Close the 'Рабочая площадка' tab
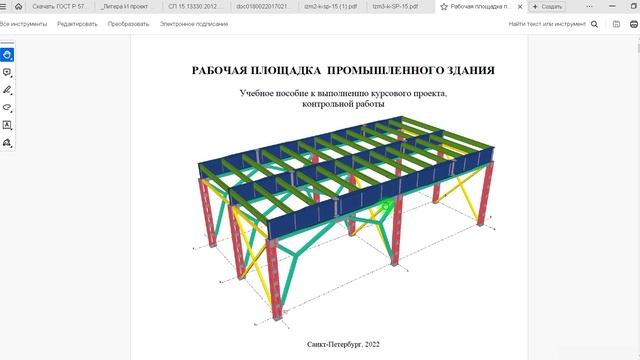The image size is (640, 360). pyautogui.click(x=520, y=7)
